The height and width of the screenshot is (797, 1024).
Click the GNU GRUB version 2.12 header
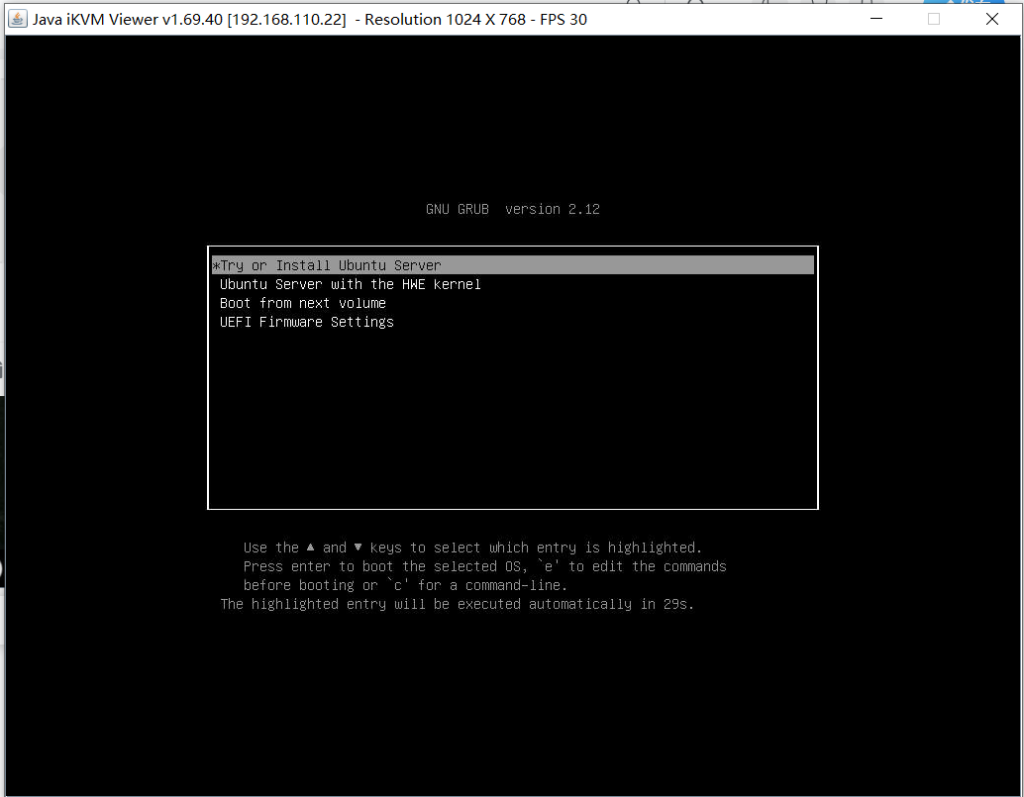[x=512, y=209]
